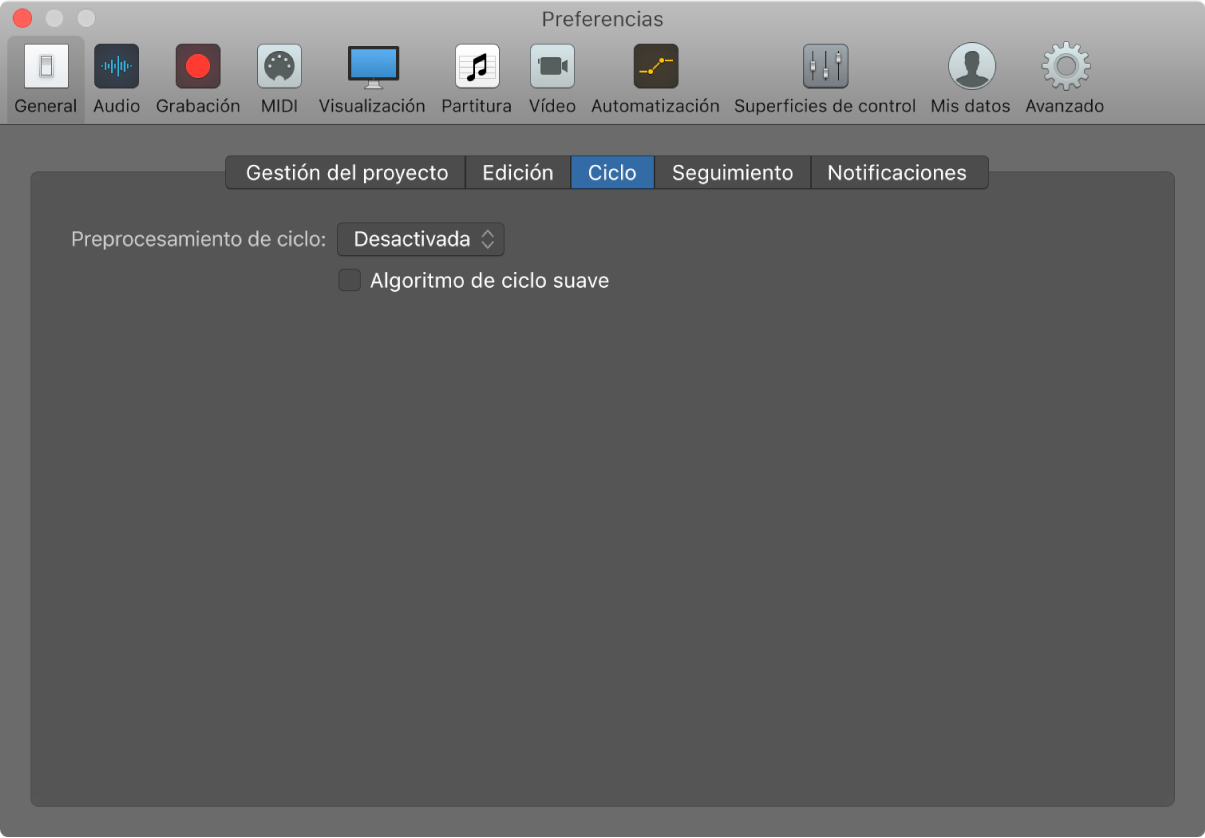Select the Vídeo camera icon

click(x=552, y=67)
